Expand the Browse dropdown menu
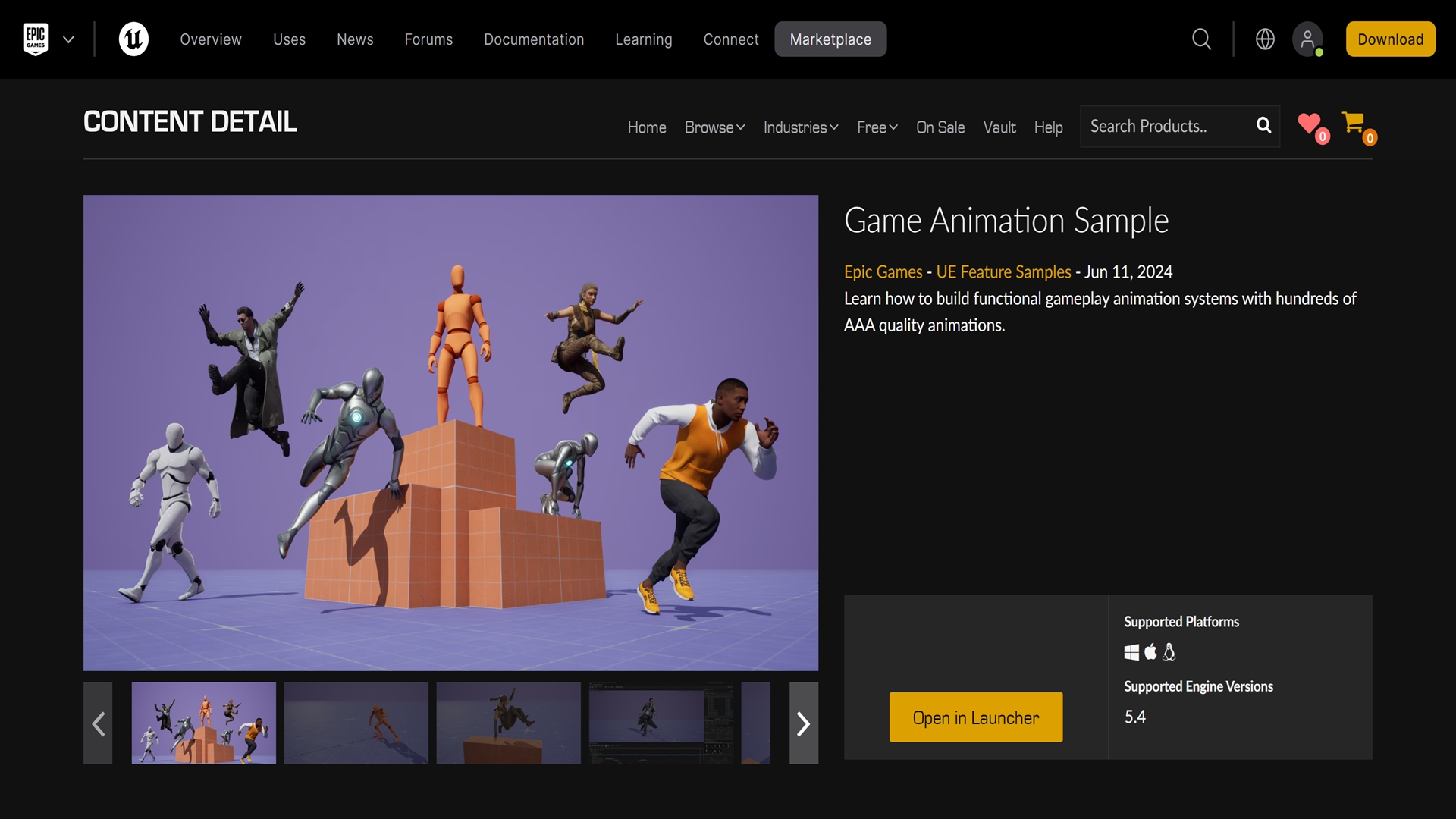 click(x=714, y=127)
